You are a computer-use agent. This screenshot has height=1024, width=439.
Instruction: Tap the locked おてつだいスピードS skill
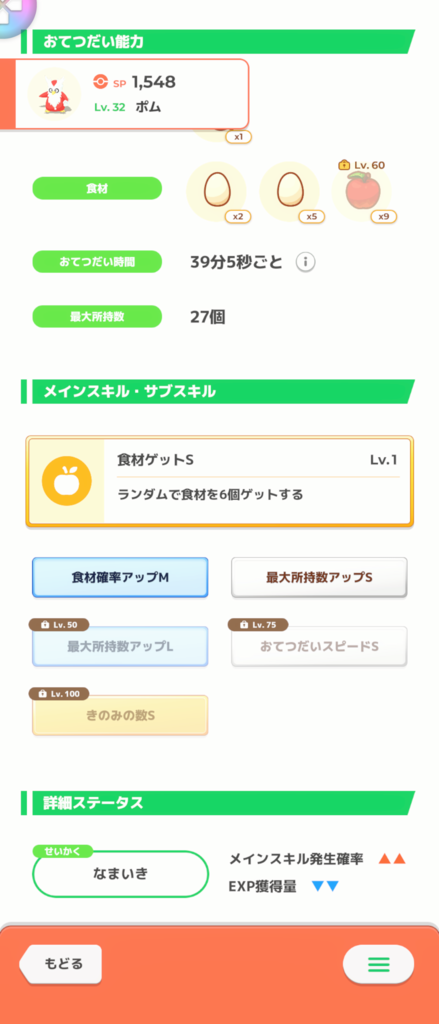pyautogui.click(x=319, y=647)
